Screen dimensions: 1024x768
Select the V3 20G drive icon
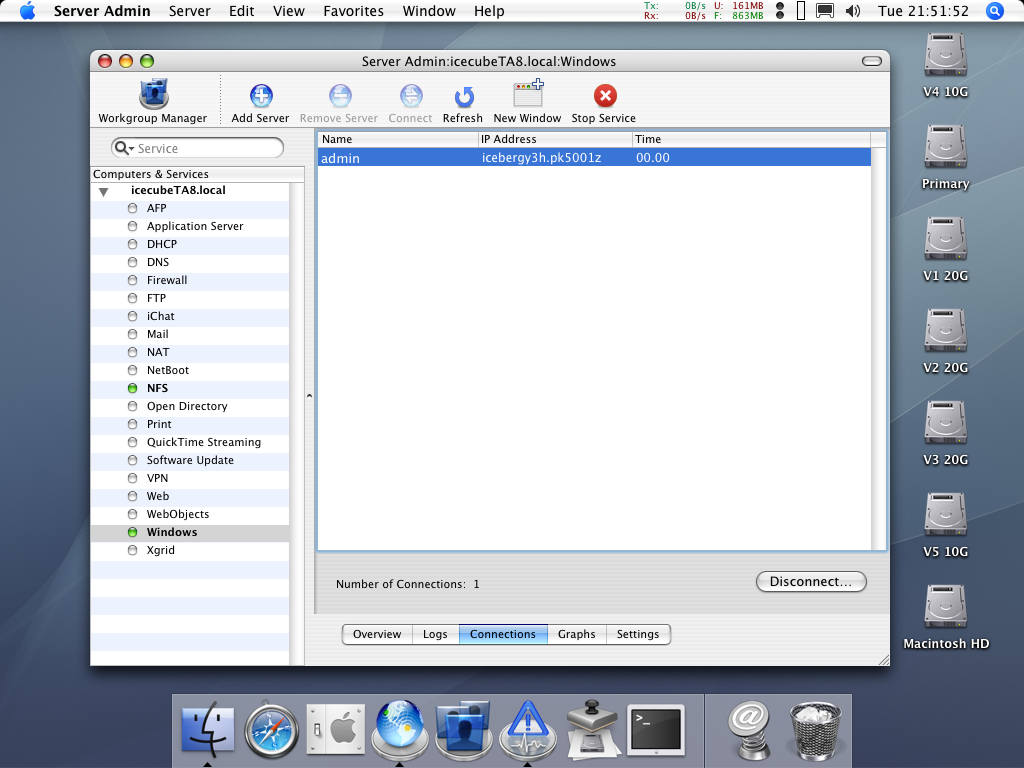pos(945,423)
